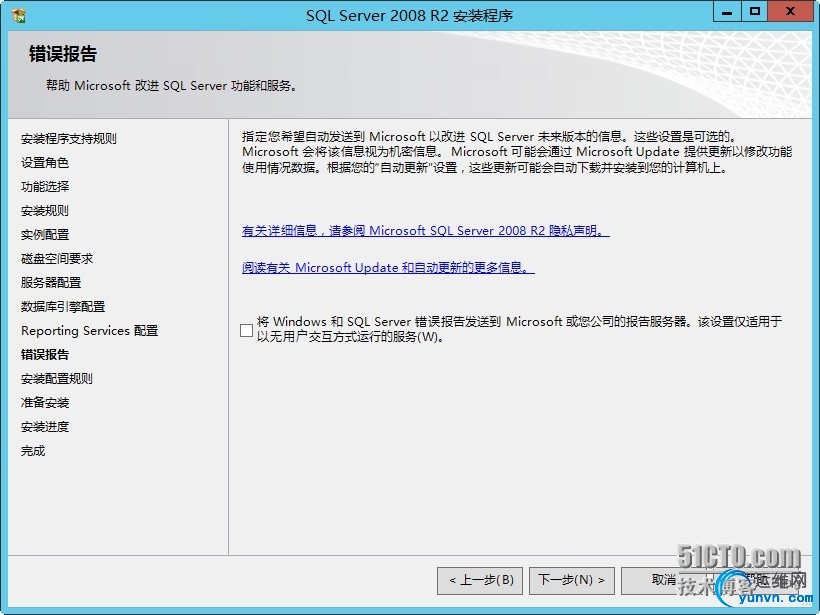
Task: Select 安装配置规则 step in sidebar
Action: pyautogui.click(x=56, y=379)
